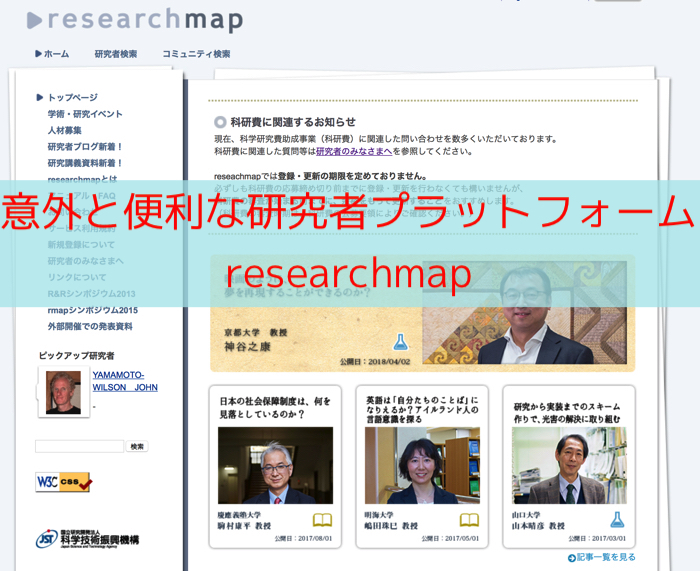Viewport: 700px width, 571px height.
Task: Open 人材募集 sidebar link
Action: (x=65, y=130)
